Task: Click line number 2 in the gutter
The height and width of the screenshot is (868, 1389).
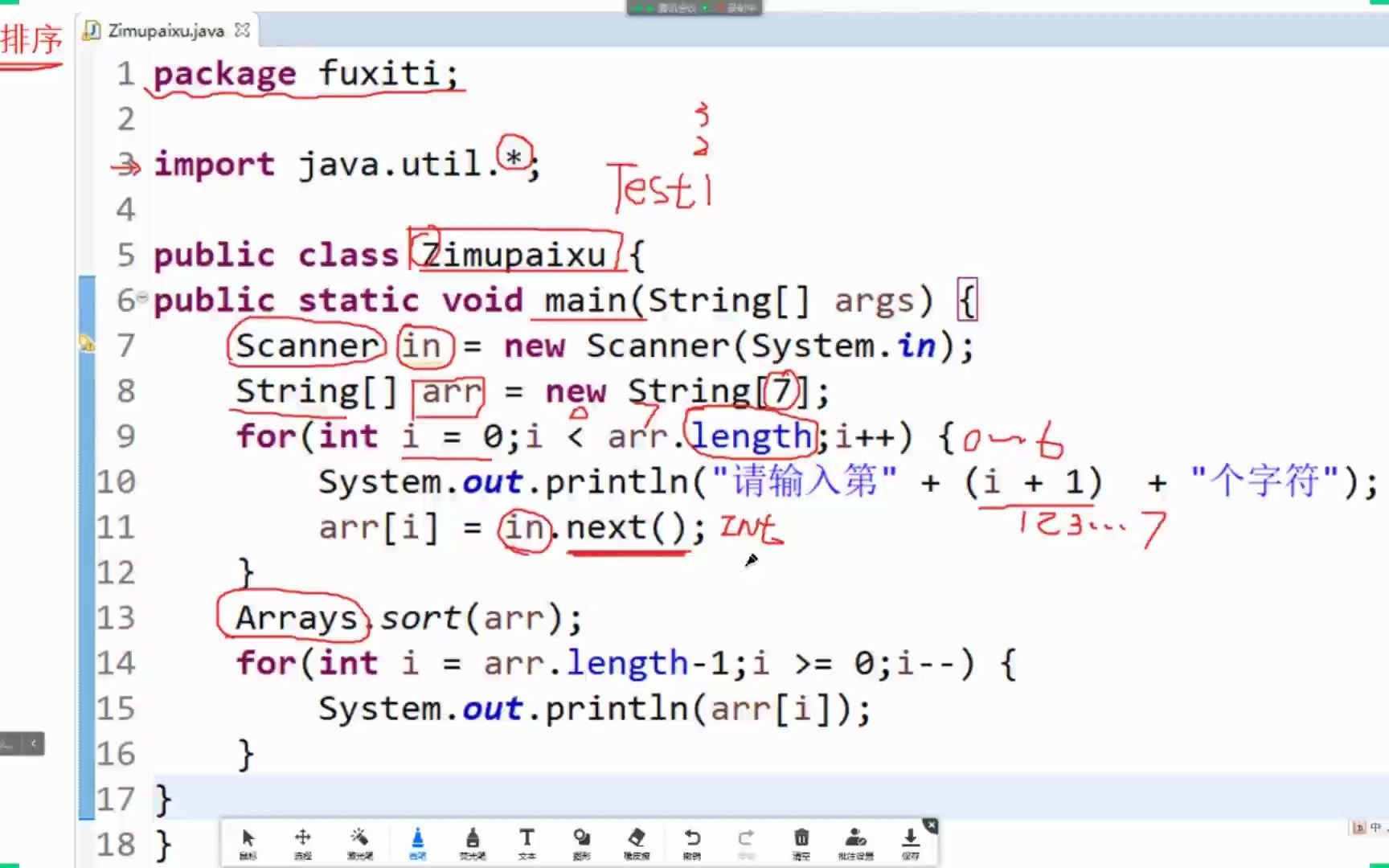Action: tap(126, 119)
